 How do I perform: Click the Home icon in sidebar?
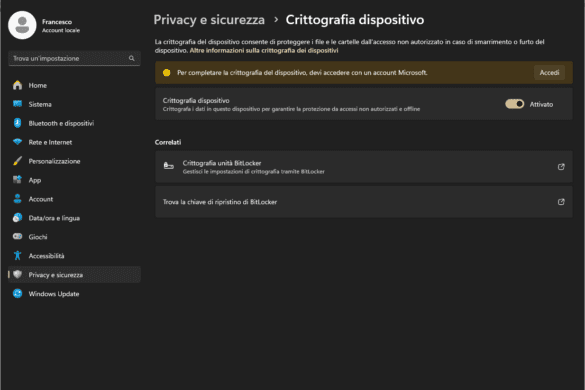pyautogui.click(x=18, y=85)
